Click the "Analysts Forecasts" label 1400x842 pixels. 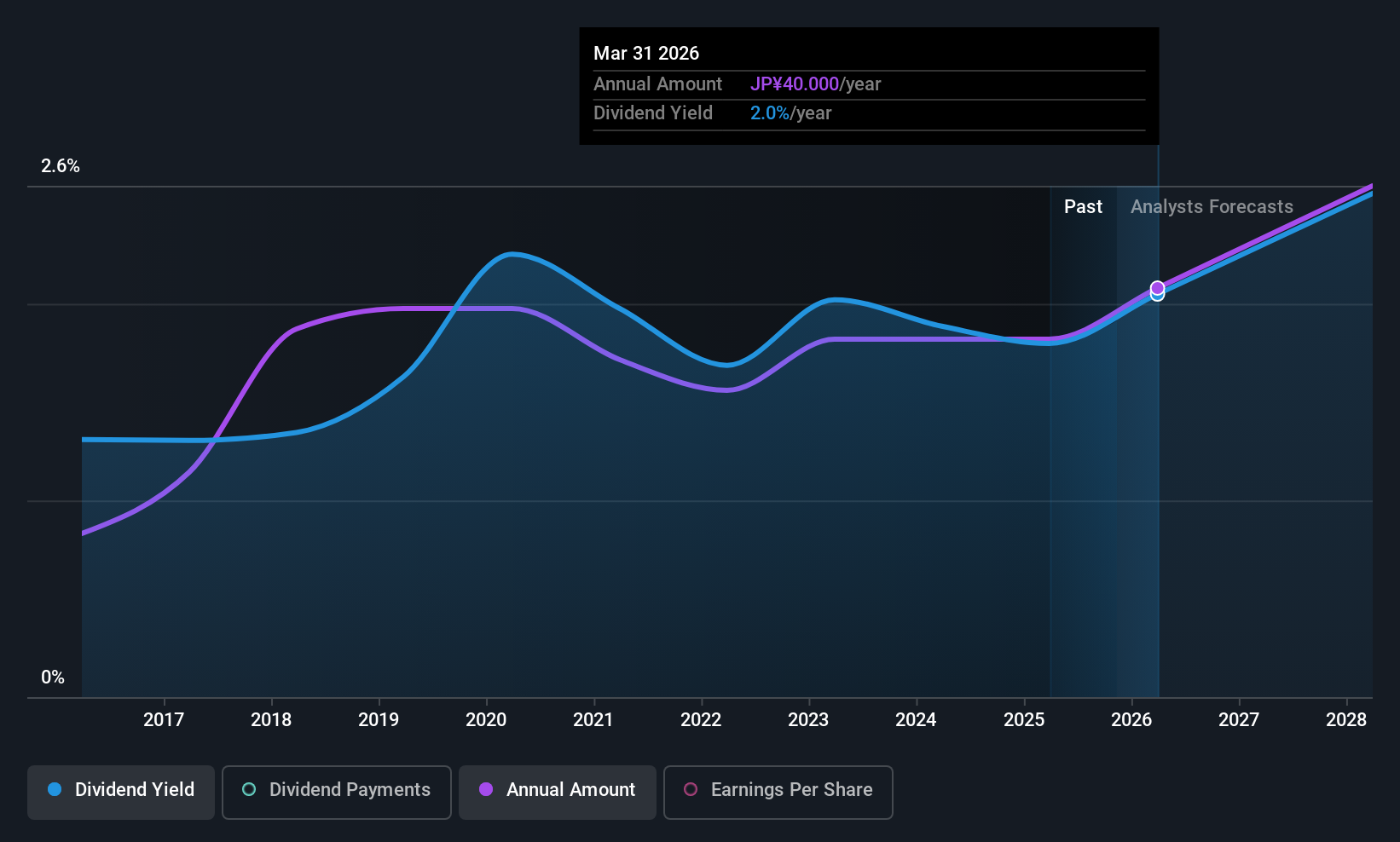pyautogui.click(x=1212, y=207)
